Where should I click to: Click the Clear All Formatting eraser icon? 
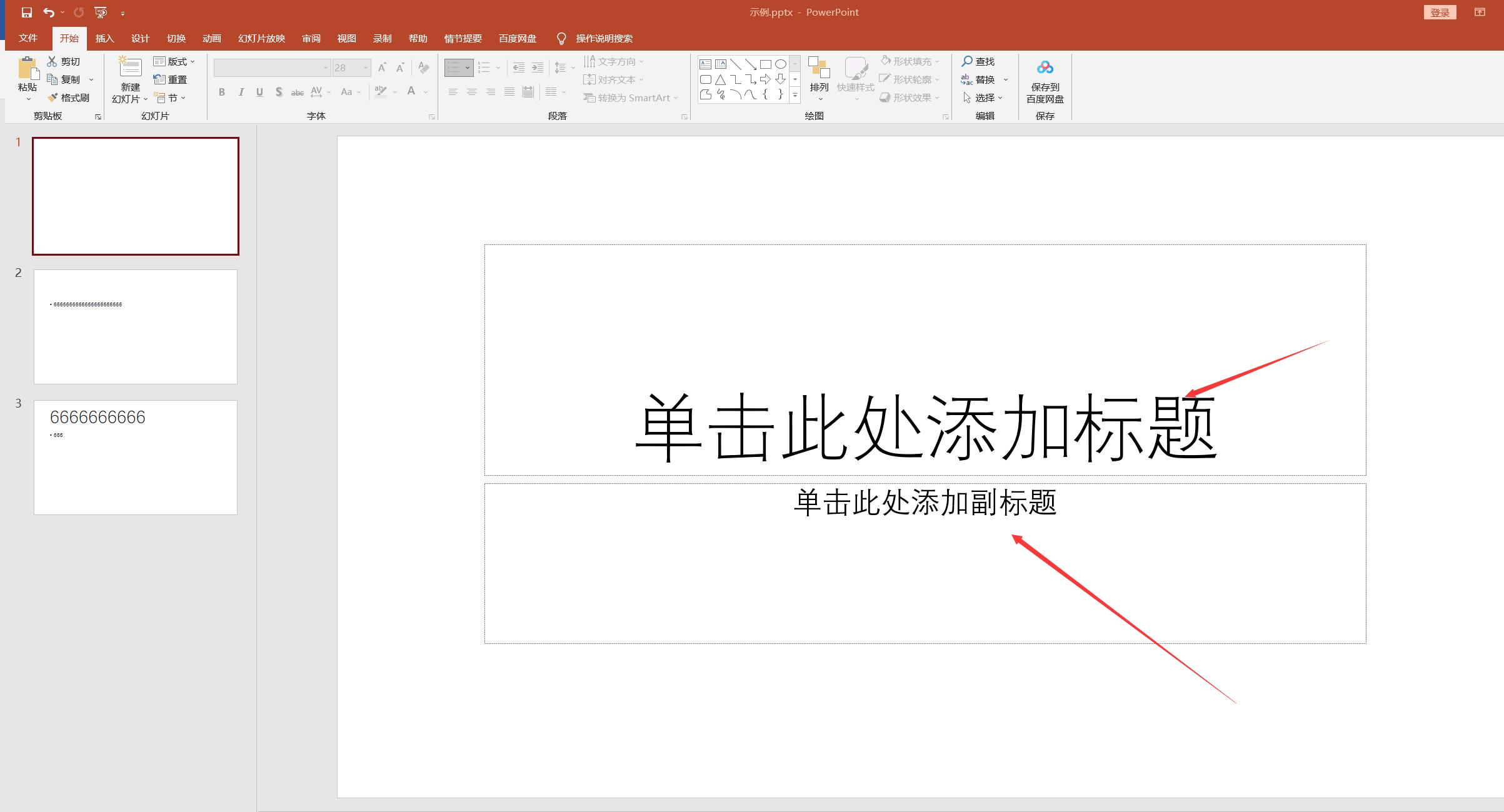(424, 68)
